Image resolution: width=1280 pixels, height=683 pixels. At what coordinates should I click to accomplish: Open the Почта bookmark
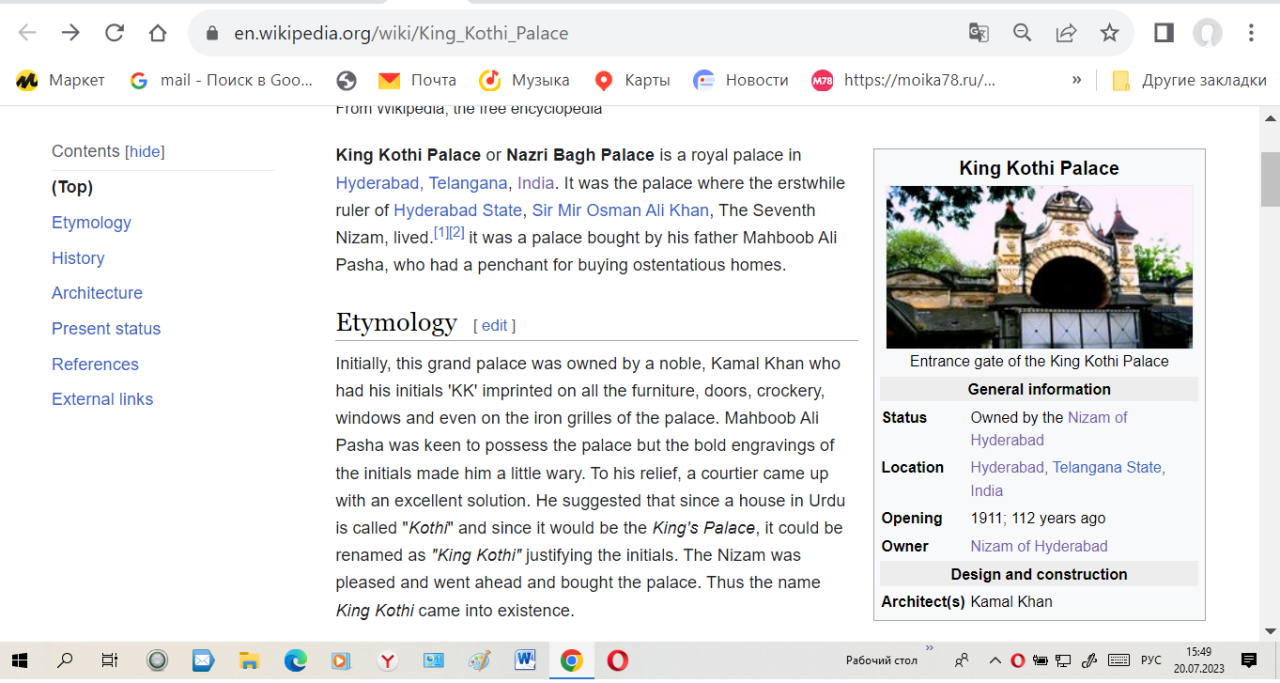pos(416,80)
